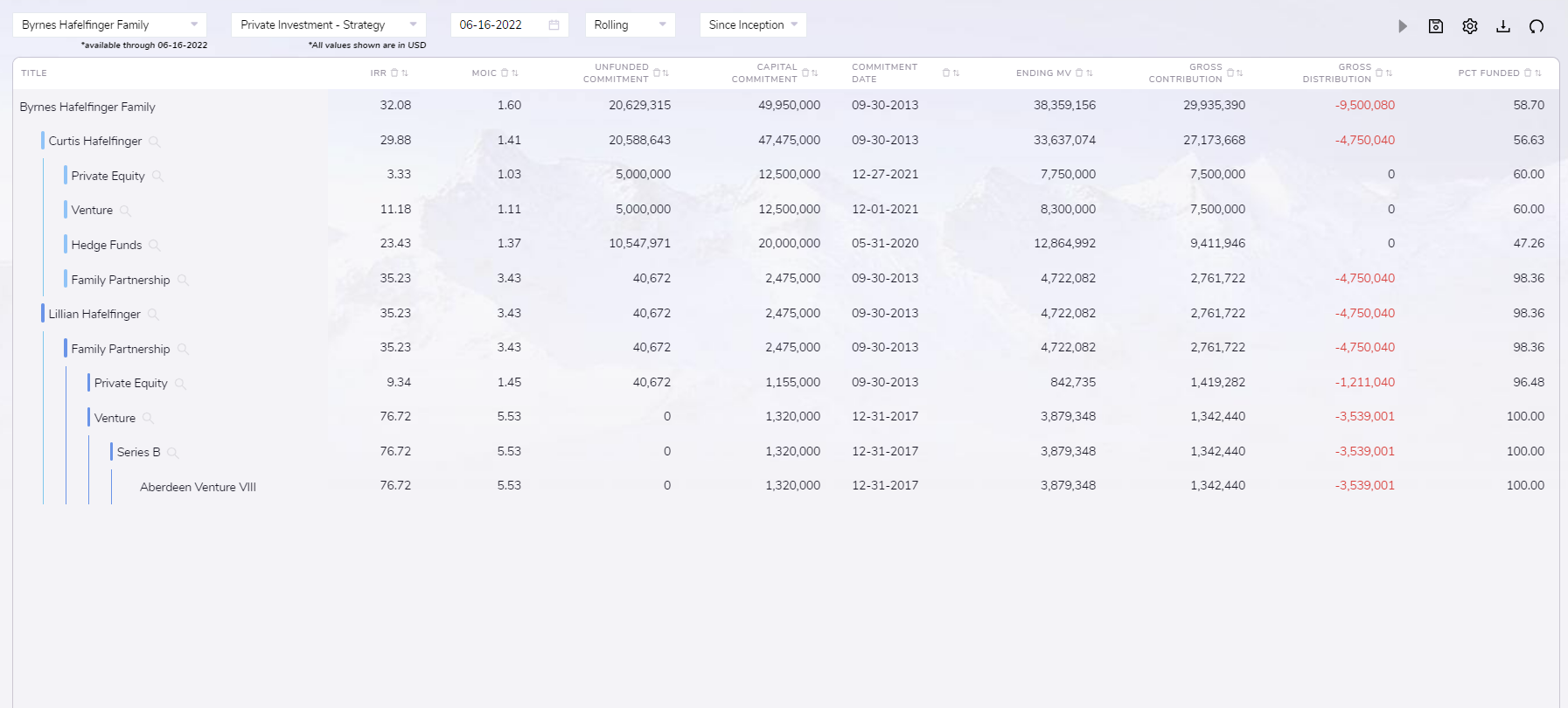Viewport: 1568px width, 708px height.
Task: Open the Byrnes Hafelfinger Family dropdown
Action: pos(109,24)
